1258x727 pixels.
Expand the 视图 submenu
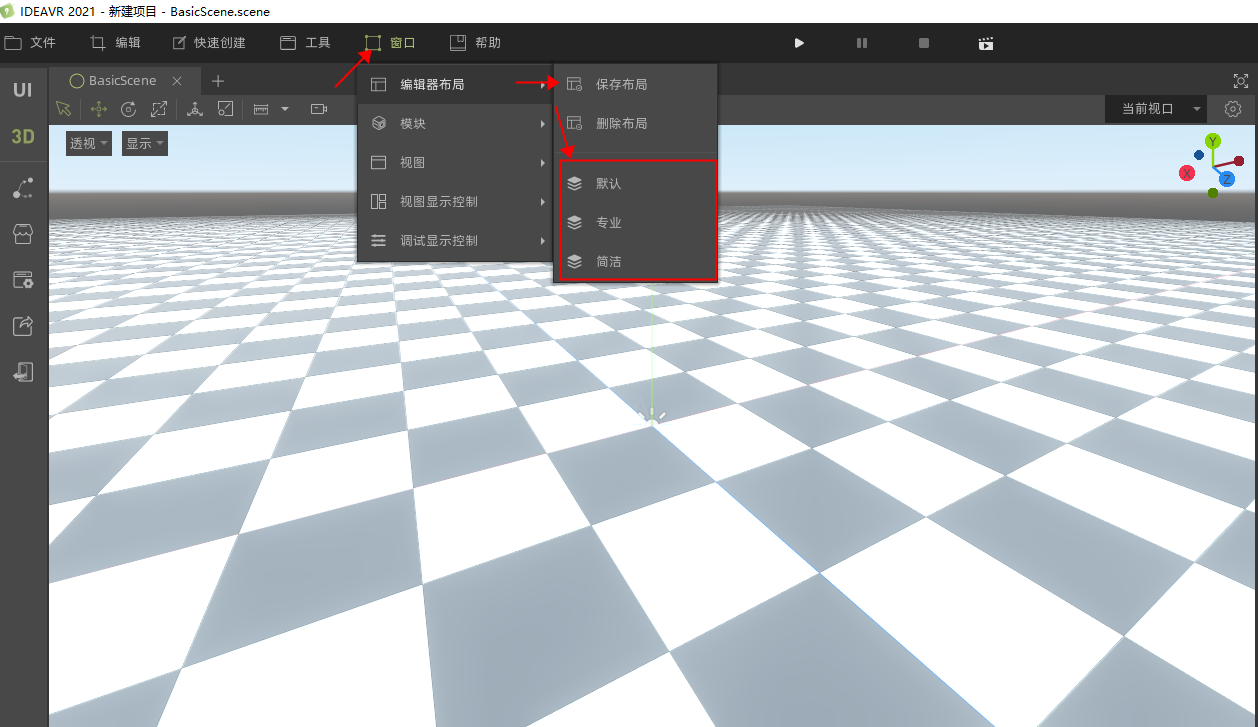454,163
